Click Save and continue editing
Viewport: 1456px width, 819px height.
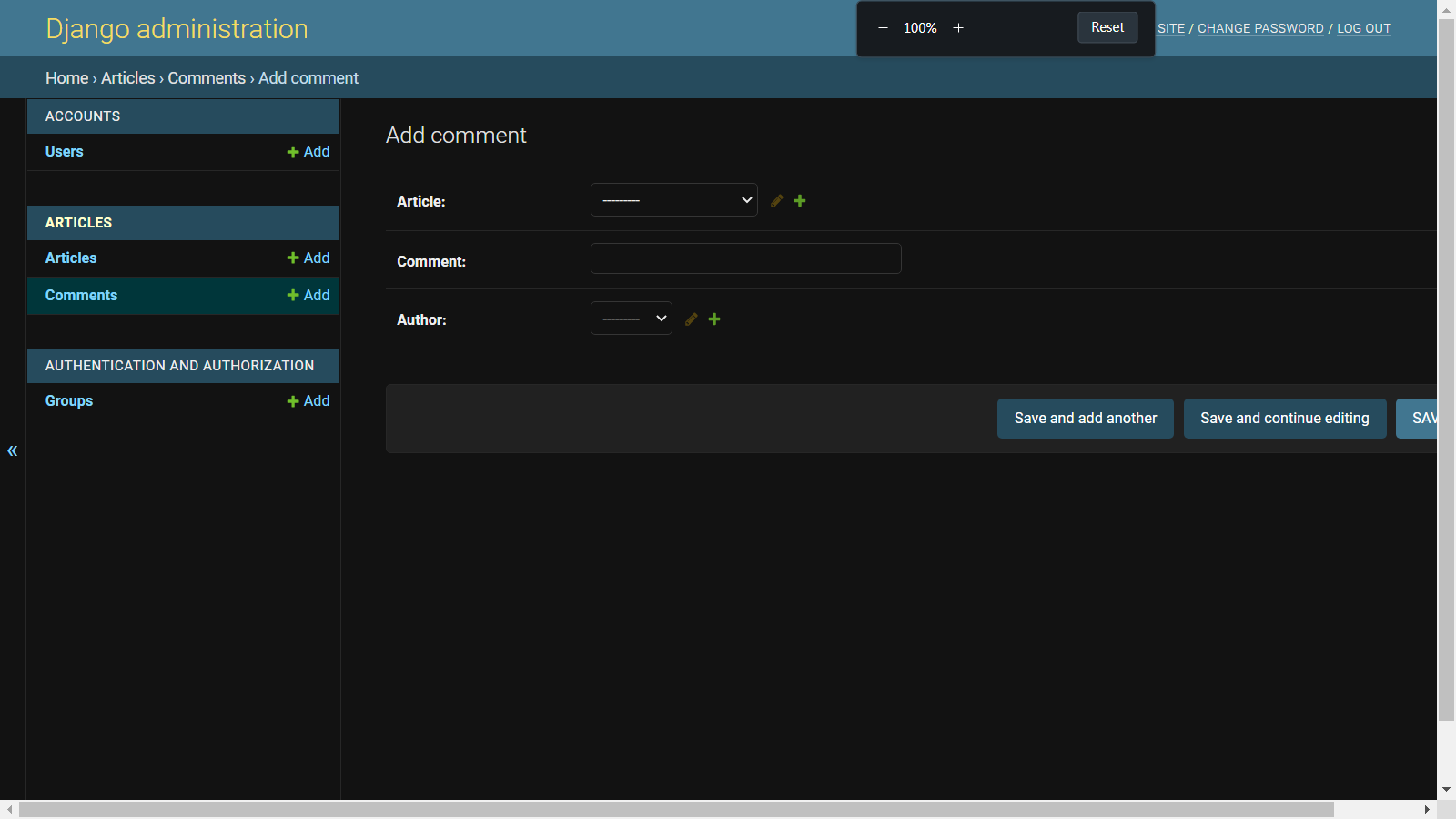[x=1285, y=419]
